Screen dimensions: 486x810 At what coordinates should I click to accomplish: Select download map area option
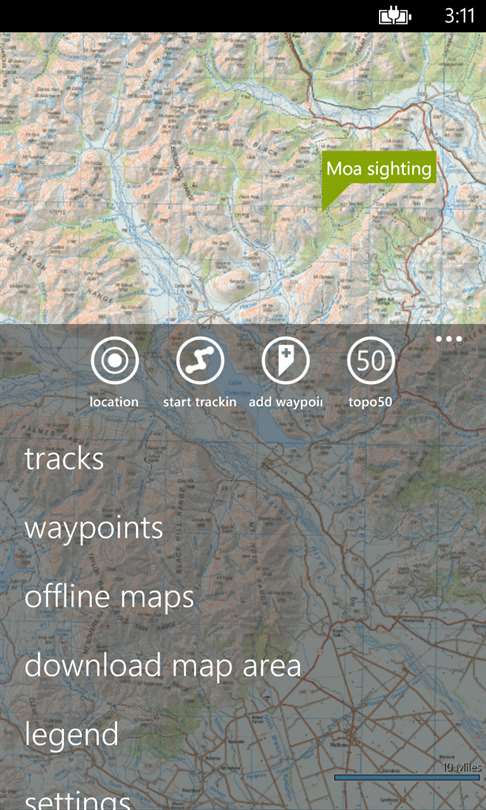tap(163, 664)
